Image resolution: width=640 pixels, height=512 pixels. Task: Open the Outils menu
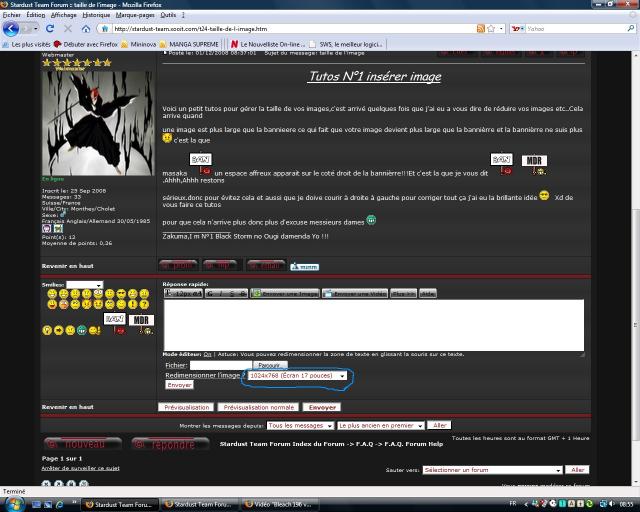(x=168, y=15)
